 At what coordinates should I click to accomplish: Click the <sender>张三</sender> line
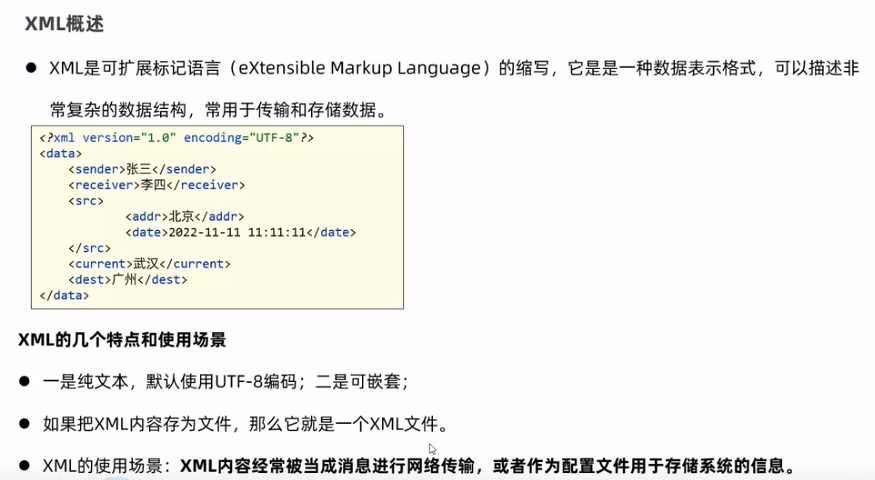click(x=142, y=169)
